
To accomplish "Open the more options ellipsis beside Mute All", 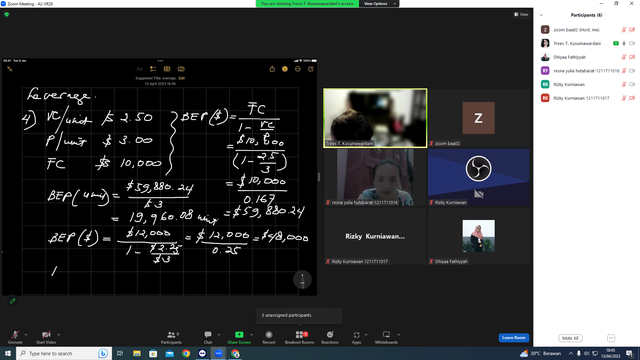I will pyautogui.click(x=611, y=338).
